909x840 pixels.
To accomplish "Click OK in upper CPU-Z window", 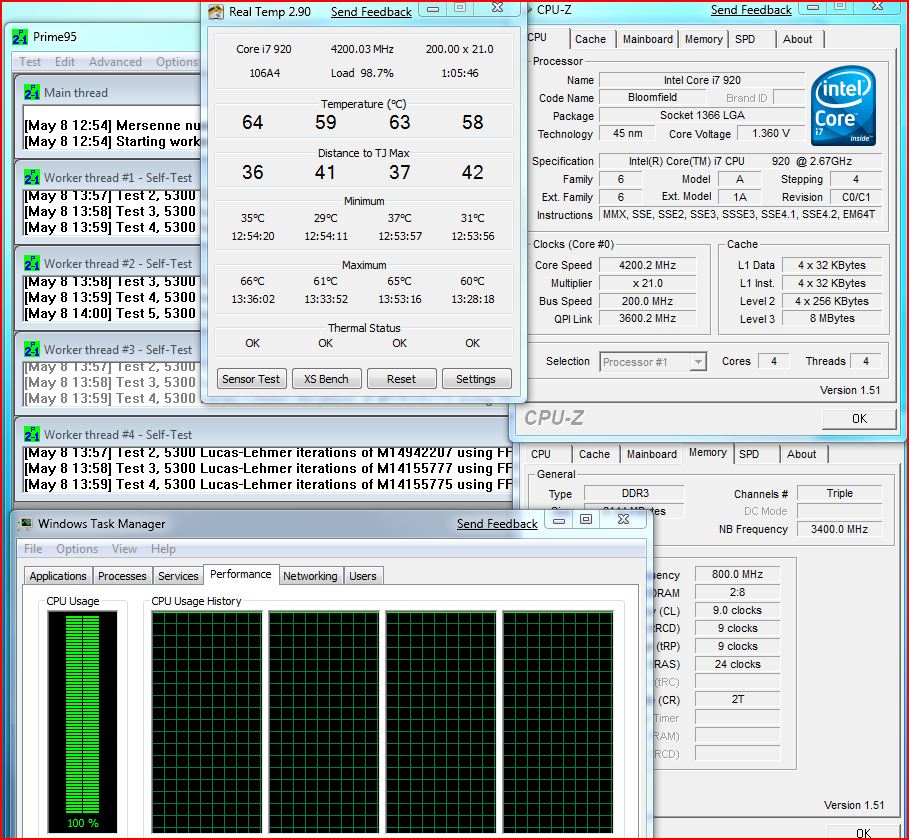I will [859, 419].
